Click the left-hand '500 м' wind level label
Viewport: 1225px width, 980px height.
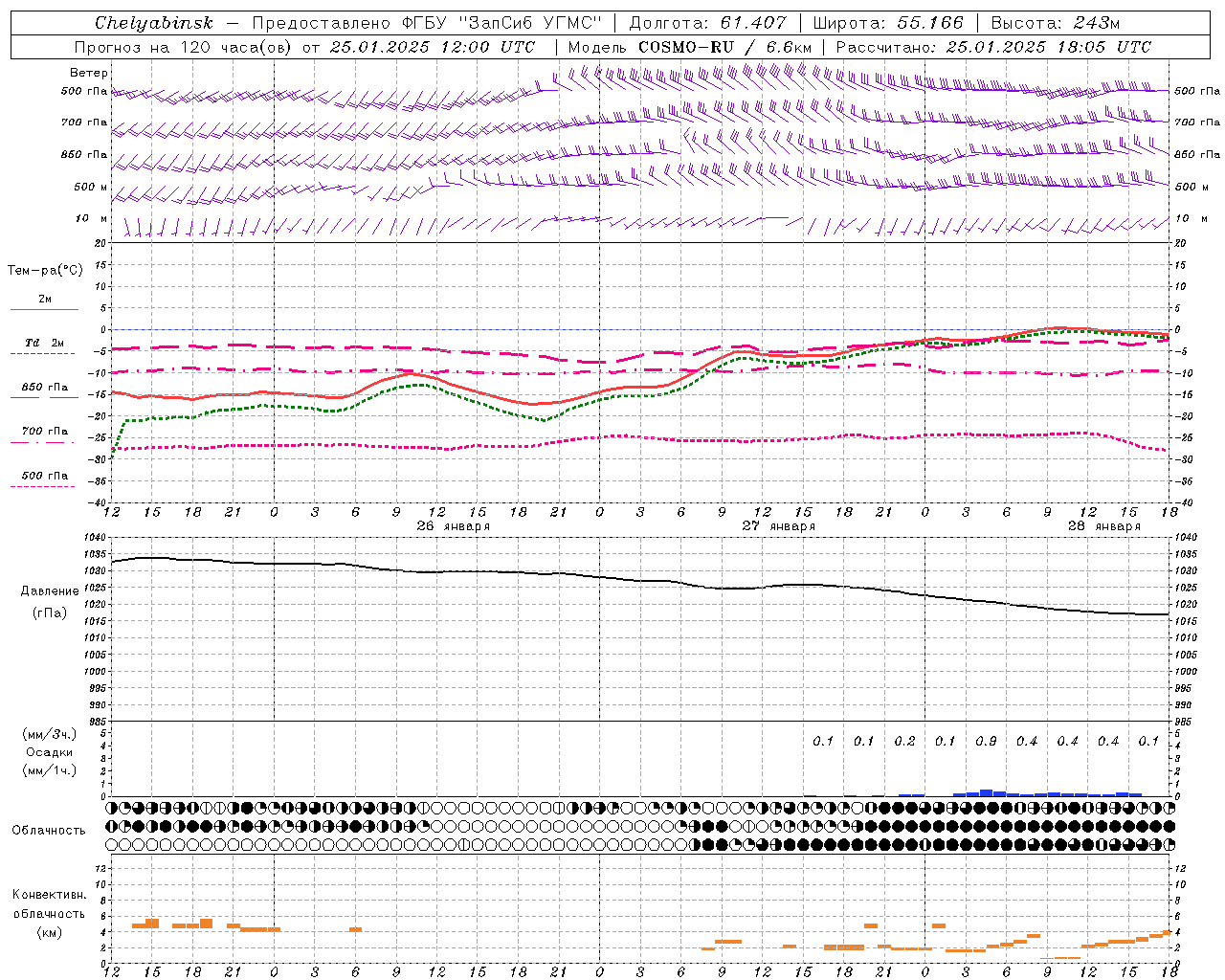coord(91,187)
